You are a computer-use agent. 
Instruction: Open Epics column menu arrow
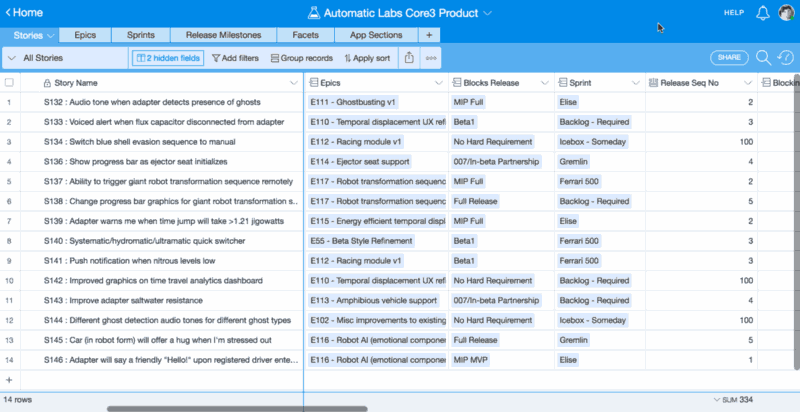(439, 83)
